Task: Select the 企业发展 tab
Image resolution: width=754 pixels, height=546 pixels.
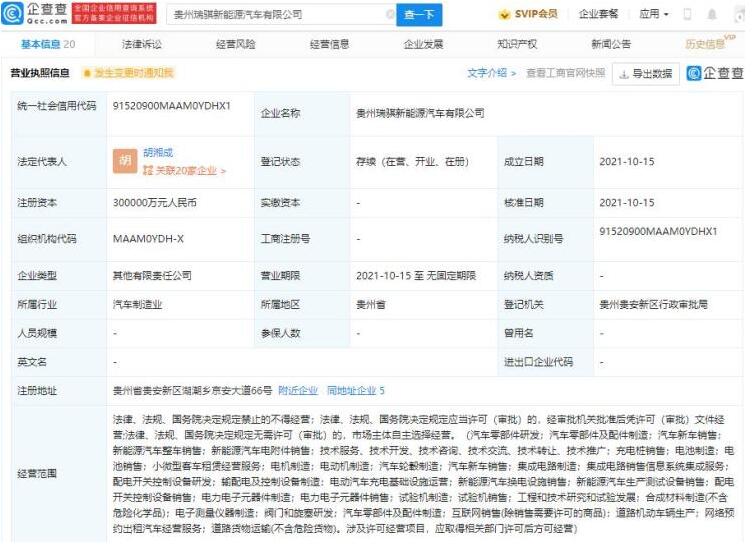Action: coord(423,44)
